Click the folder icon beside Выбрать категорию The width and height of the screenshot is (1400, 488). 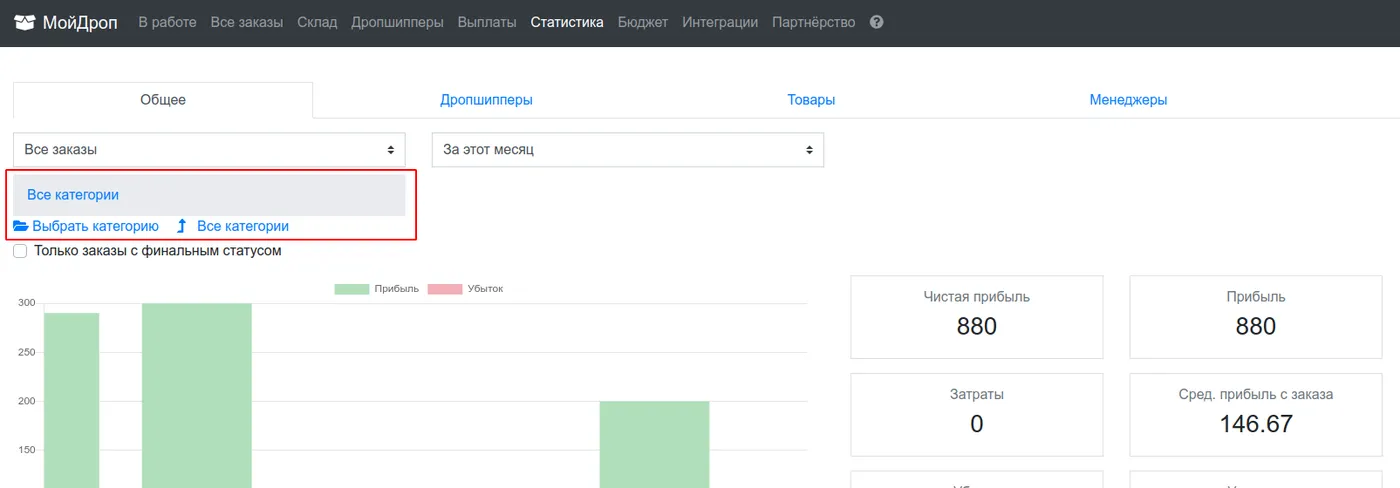20,227
